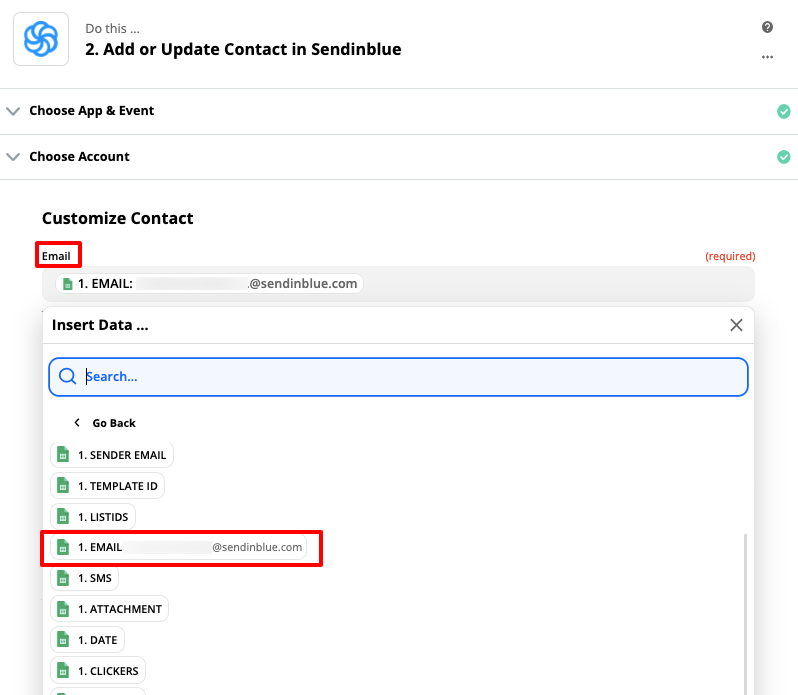Open the Choose App & Event section
This screenshot has width=798, height=695.
399,111
